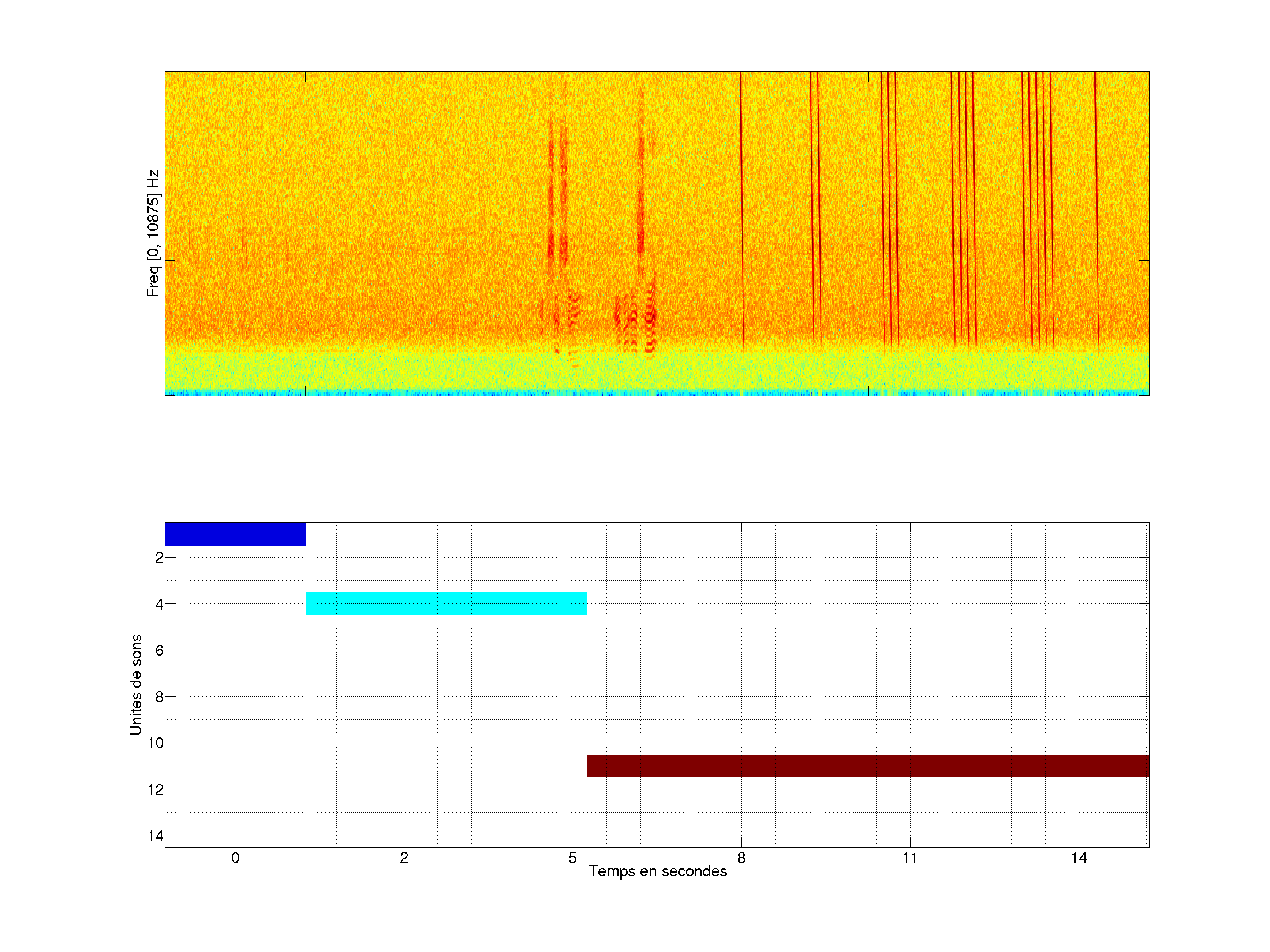Click the x-axis tick label 5
Image resolution: width=1270 pixels, height=952 pixels.
pos(572,858)
